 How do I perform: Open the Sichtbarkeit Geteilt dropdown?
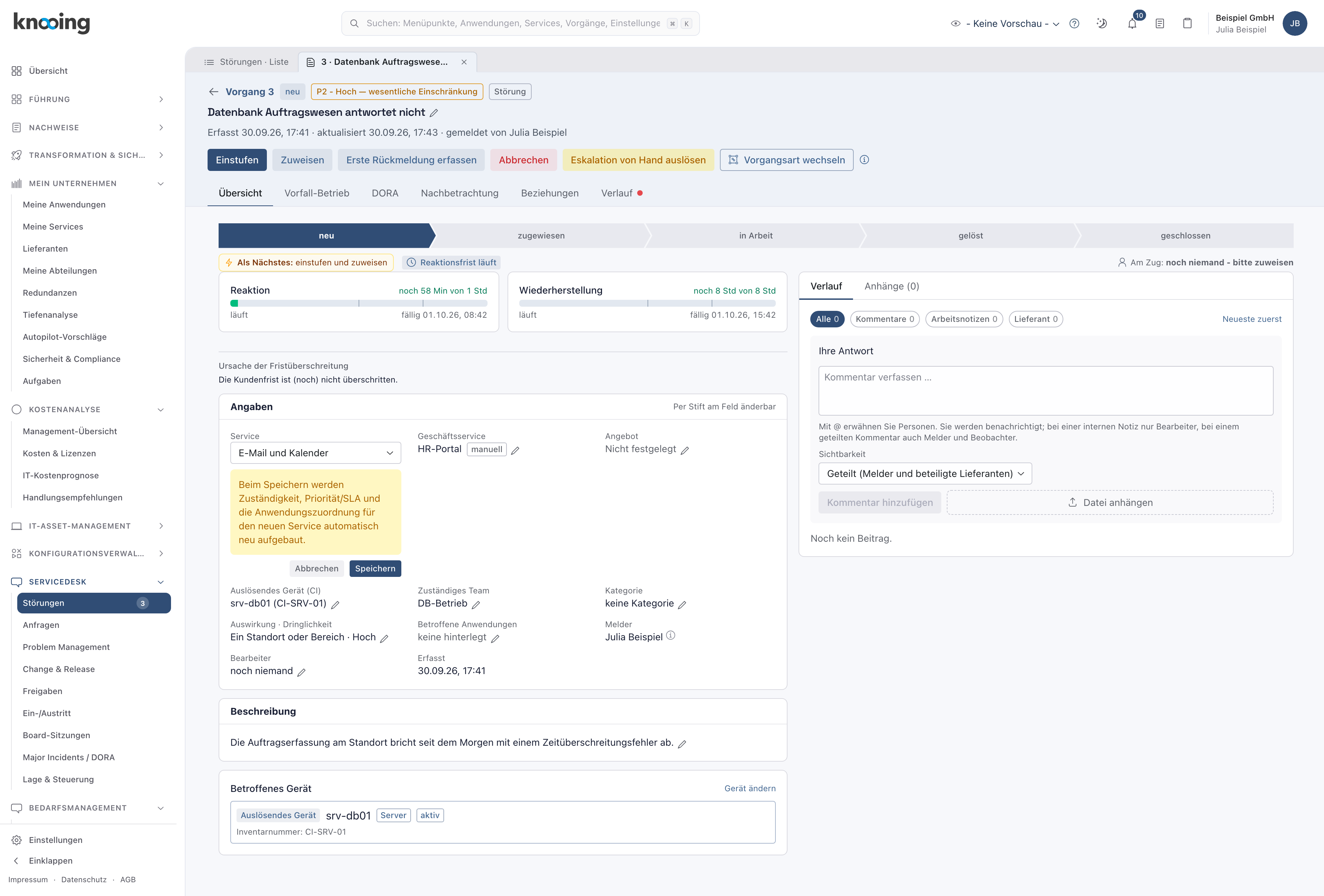[925, 474]
